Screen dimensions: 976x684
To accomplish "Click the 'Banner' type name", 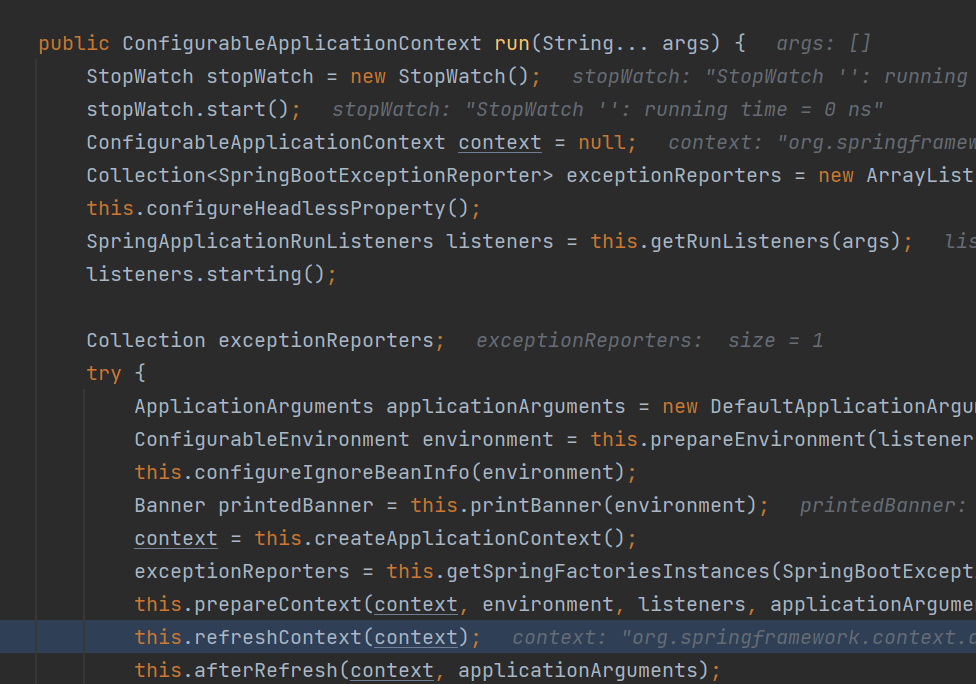I will (x=170, y=505).
